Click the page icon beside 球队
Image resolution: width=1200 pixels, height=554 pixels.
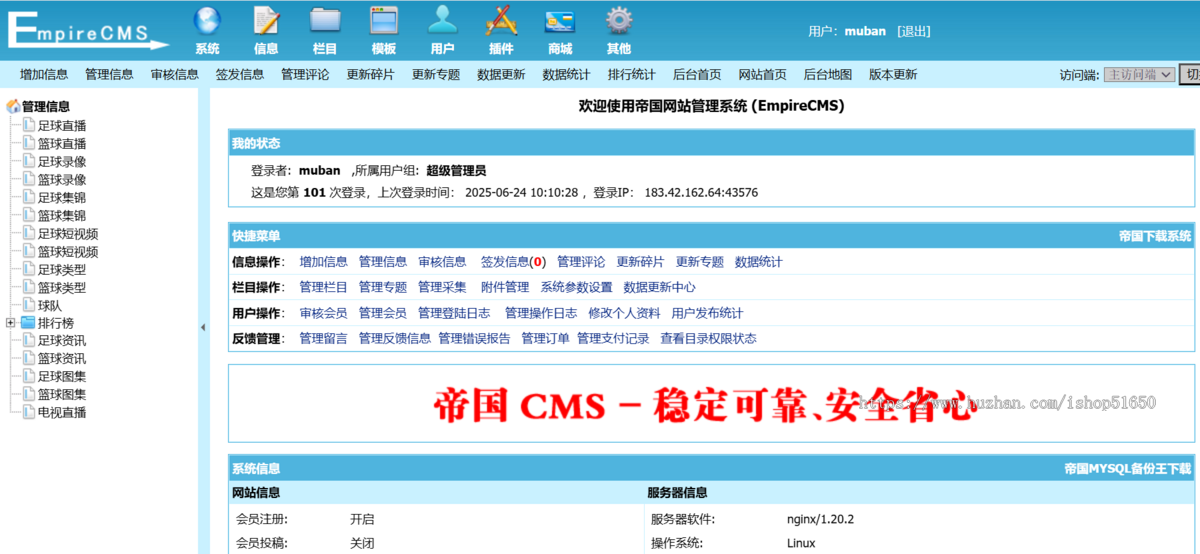[29, 305]
